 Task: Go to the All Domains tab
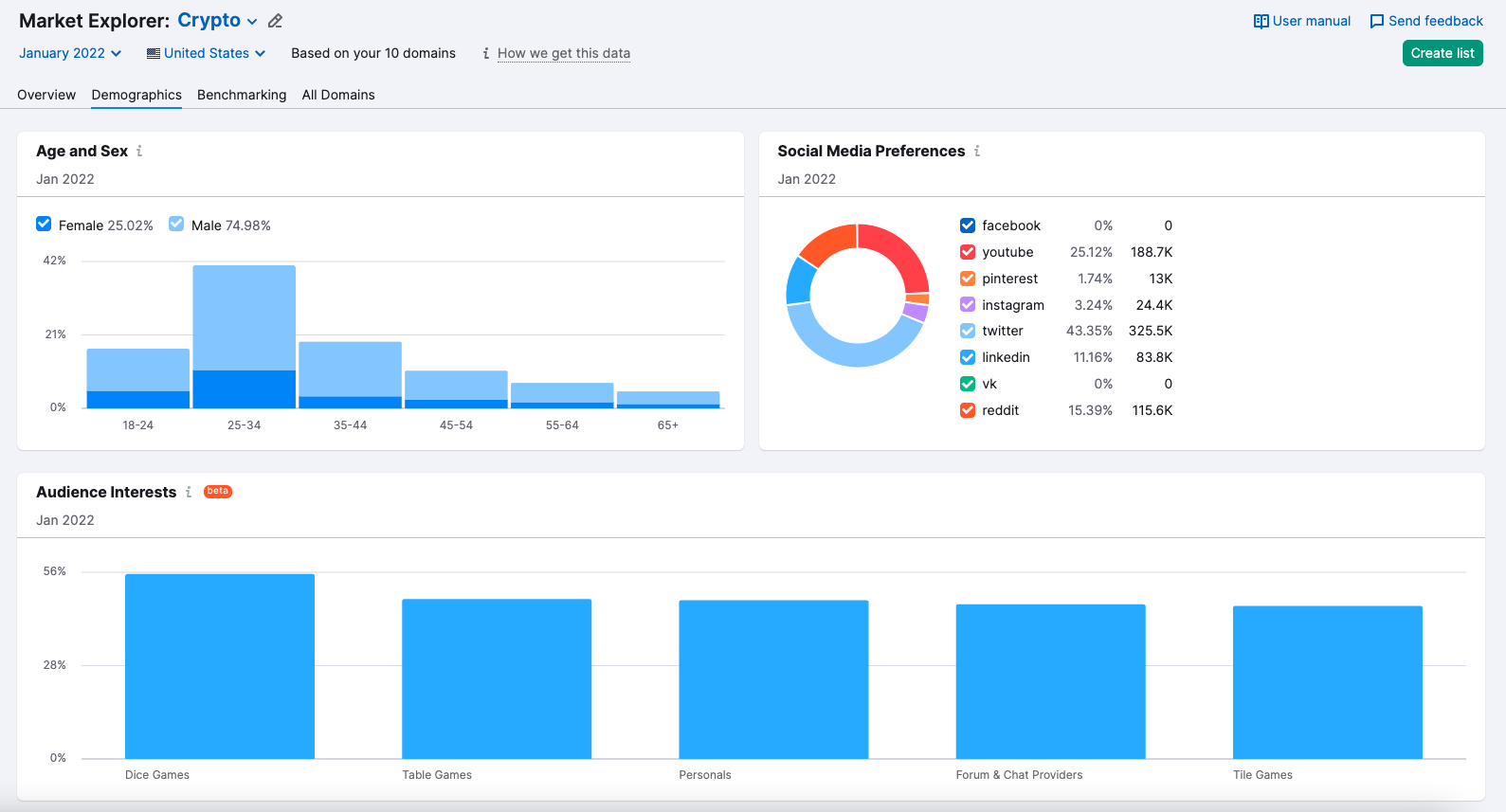point(338,95)
